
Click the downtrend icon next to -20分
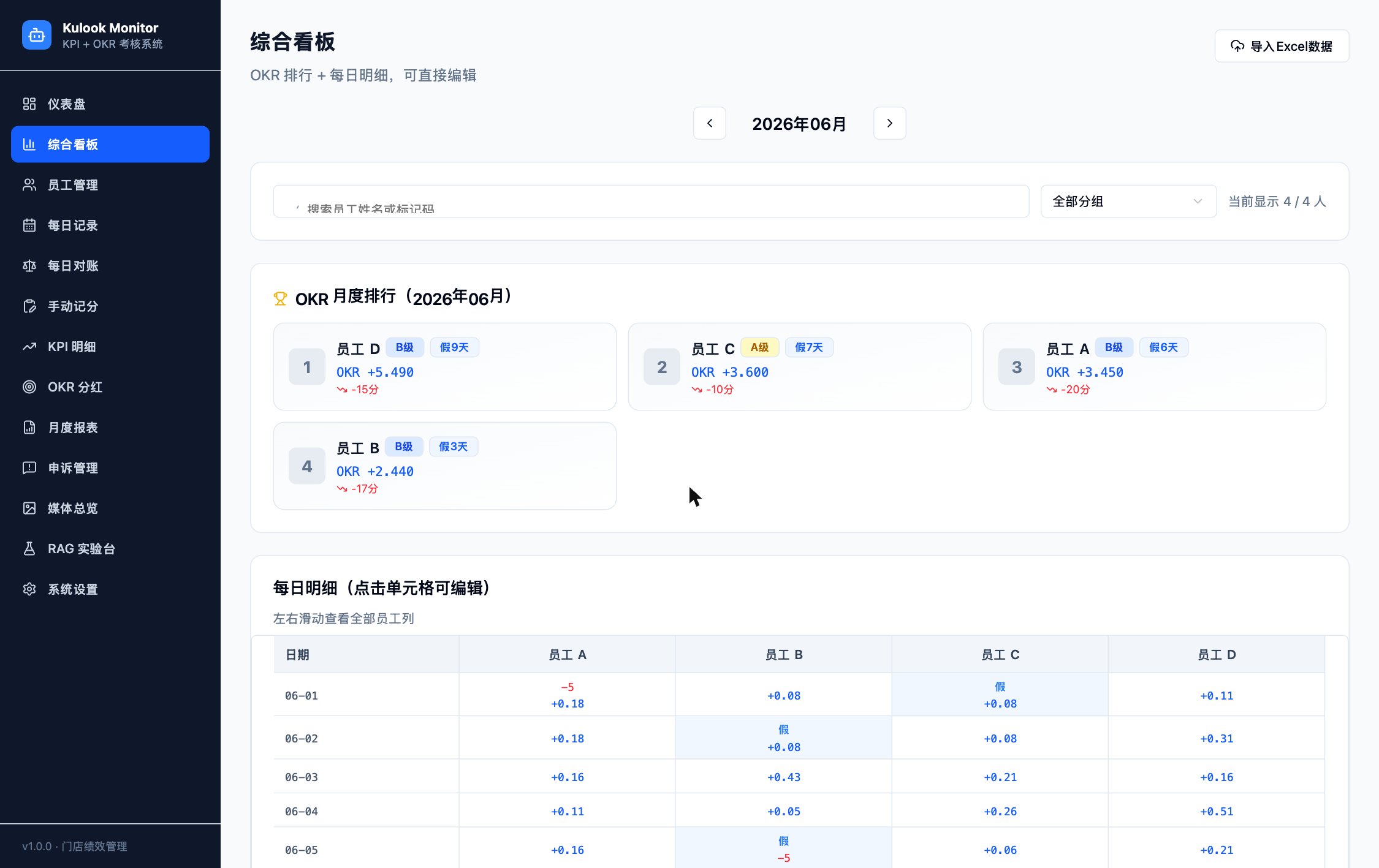pos(1052,390)
